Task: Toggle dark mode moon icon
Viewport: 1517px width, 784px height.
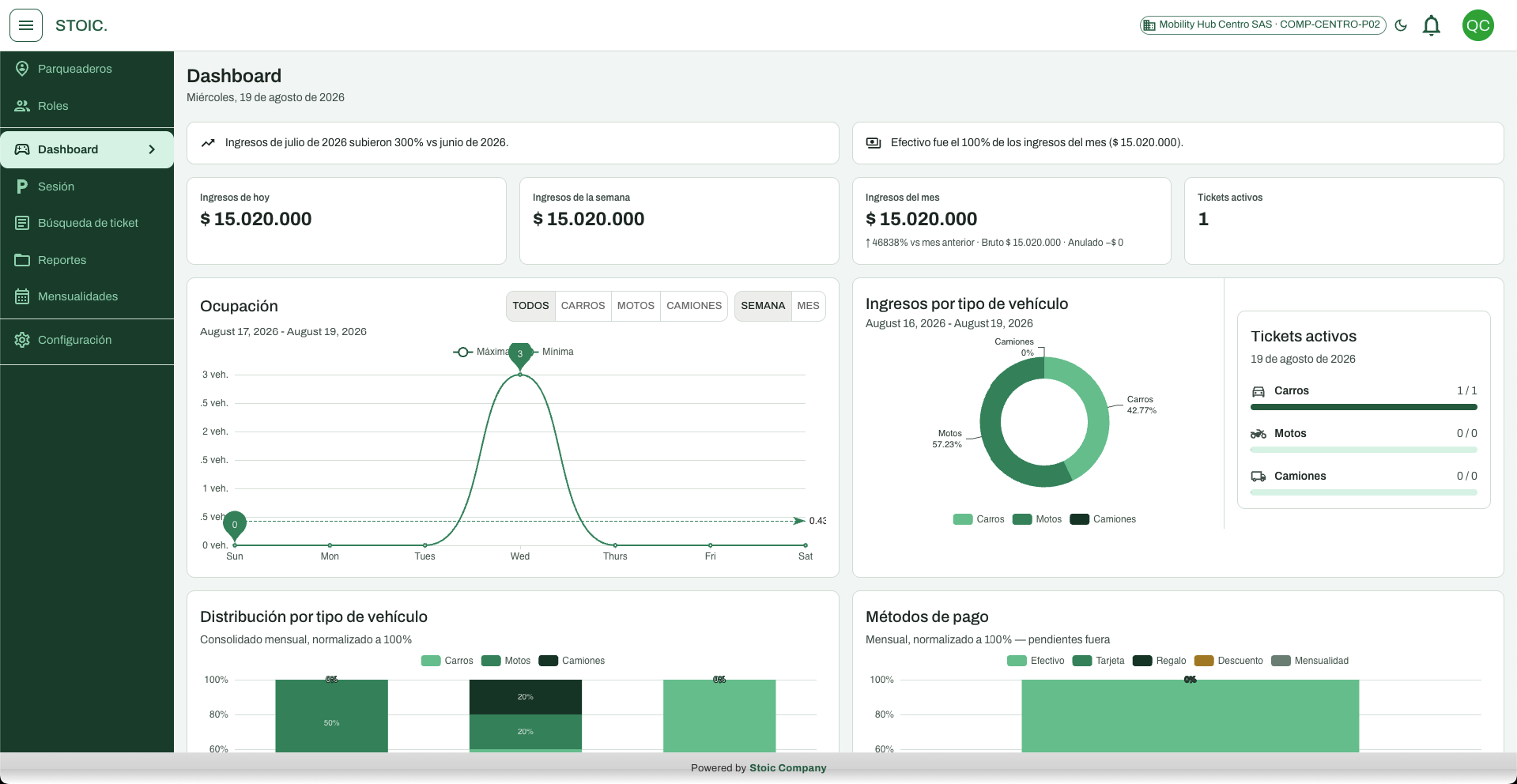Action: click(1401, 25)
